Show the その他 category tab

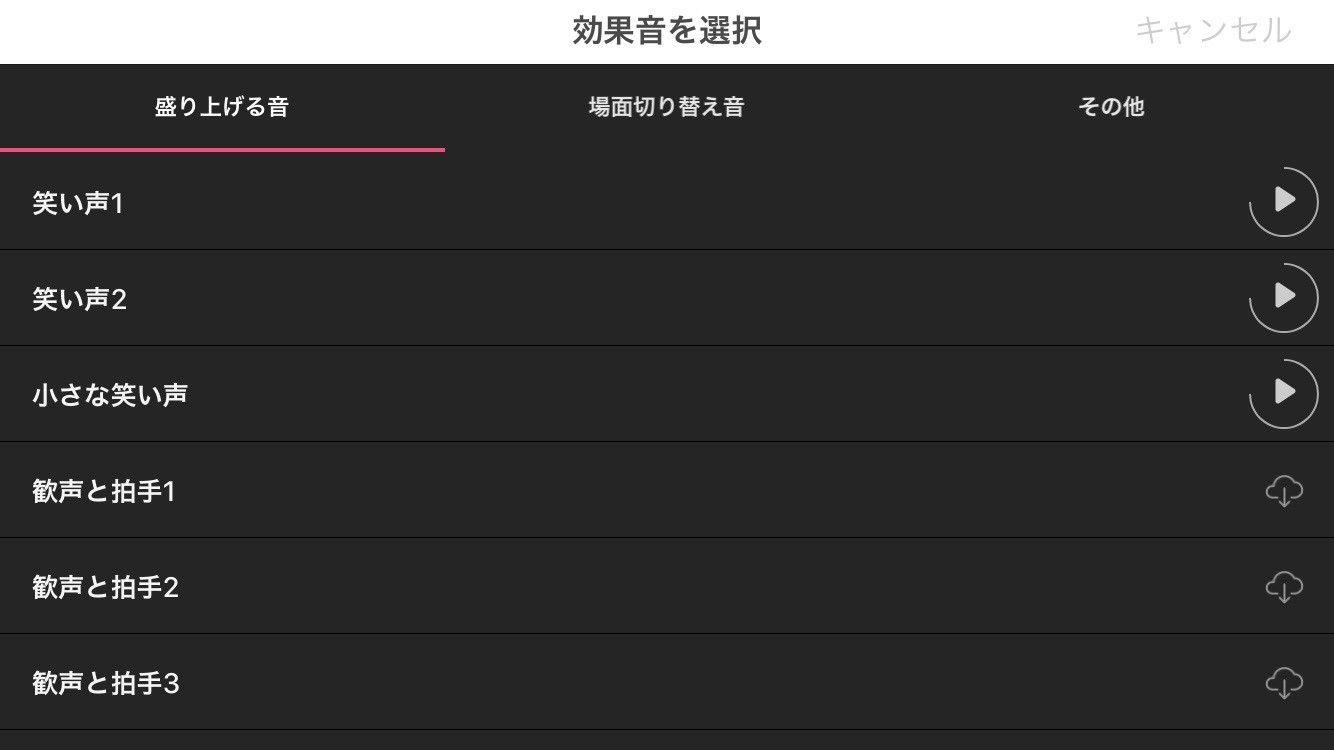1111,107
